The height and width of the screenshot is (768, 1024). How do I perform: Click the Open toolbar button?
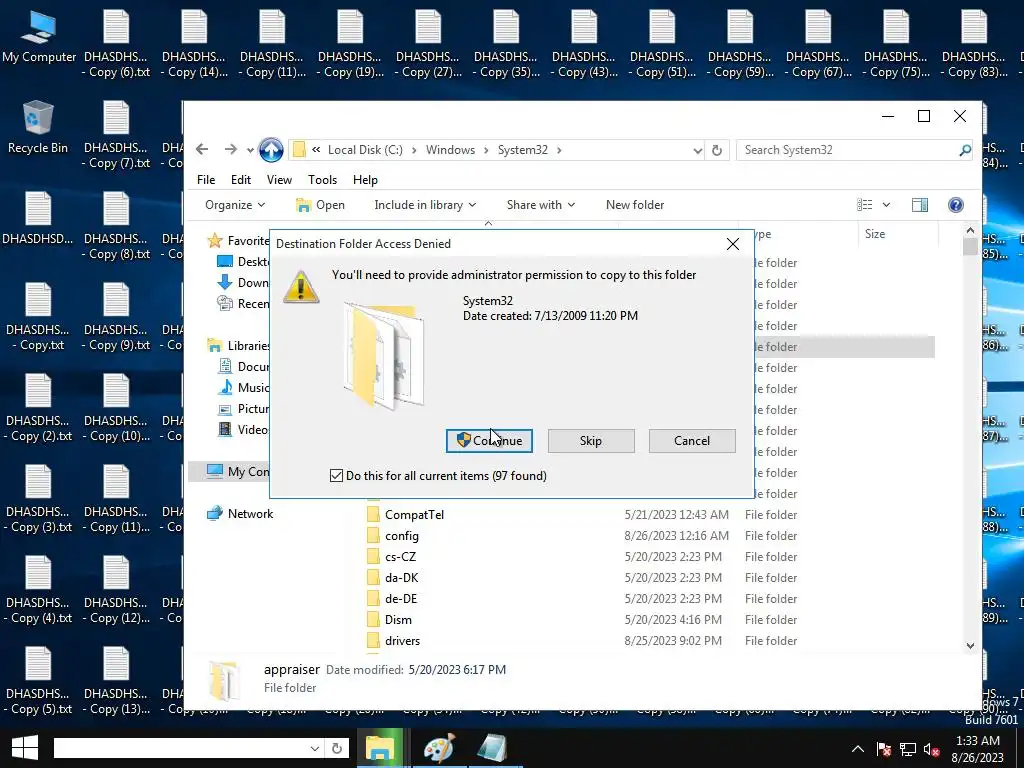[x=320, y=205]
